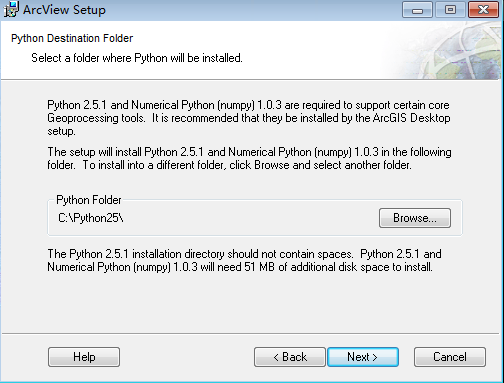Continue with the Next button
The width and height of the screenshot is (504, 383).
click(363, 357)
